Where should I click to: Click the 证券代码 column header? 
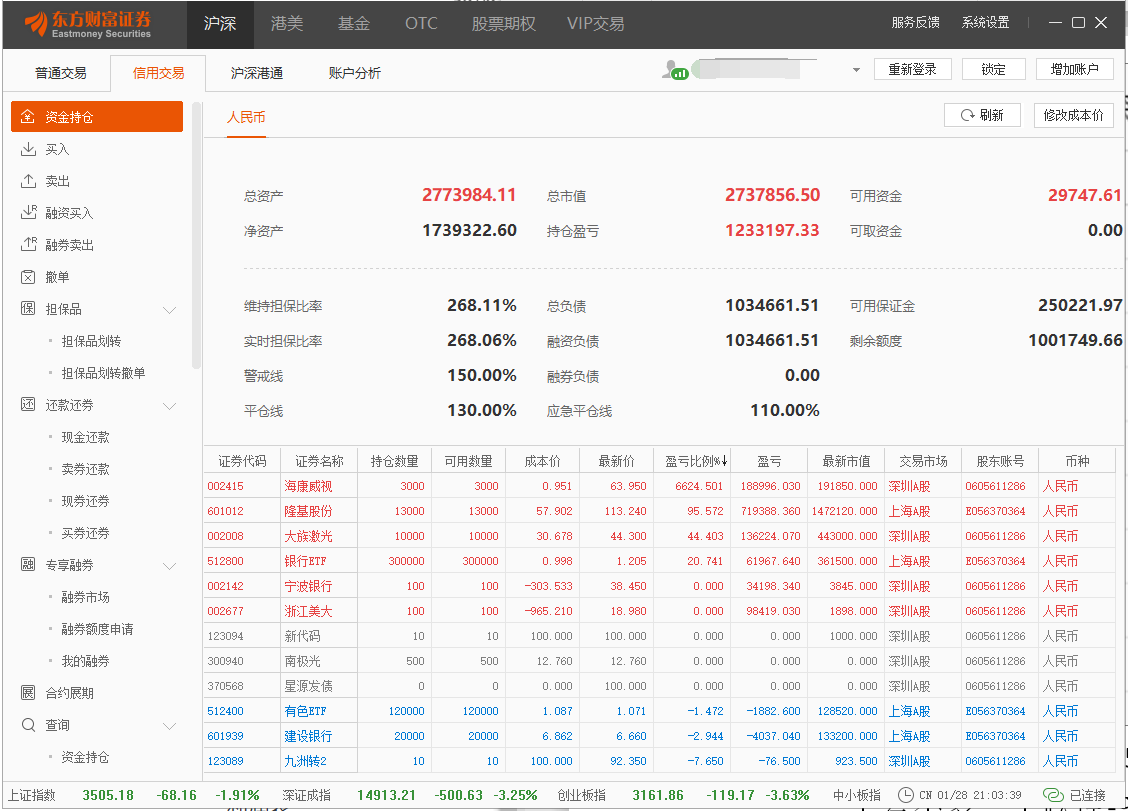(x=242, y=461)
